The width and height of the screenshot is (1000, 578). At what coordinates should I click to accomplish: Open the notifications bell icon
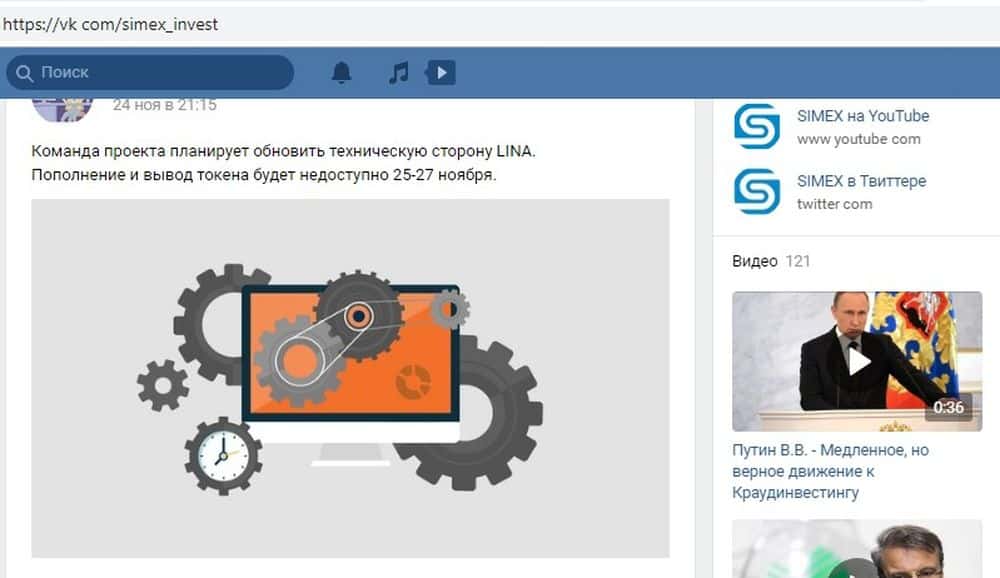click(342, 73)
